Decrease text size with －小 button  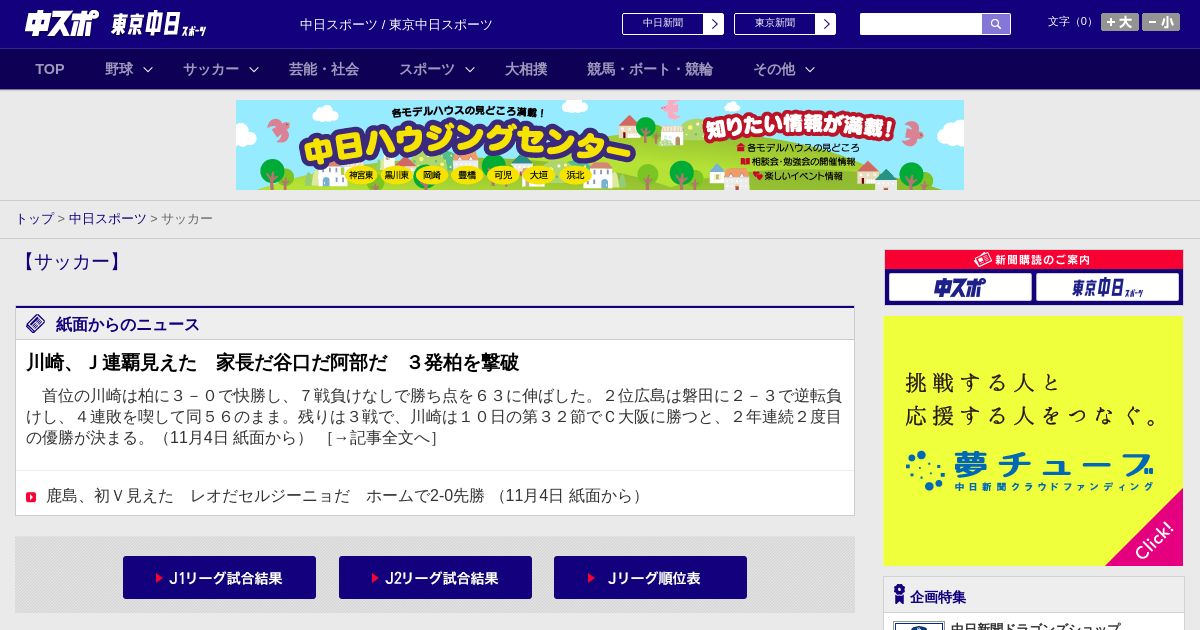click(x=1161, y=22)
